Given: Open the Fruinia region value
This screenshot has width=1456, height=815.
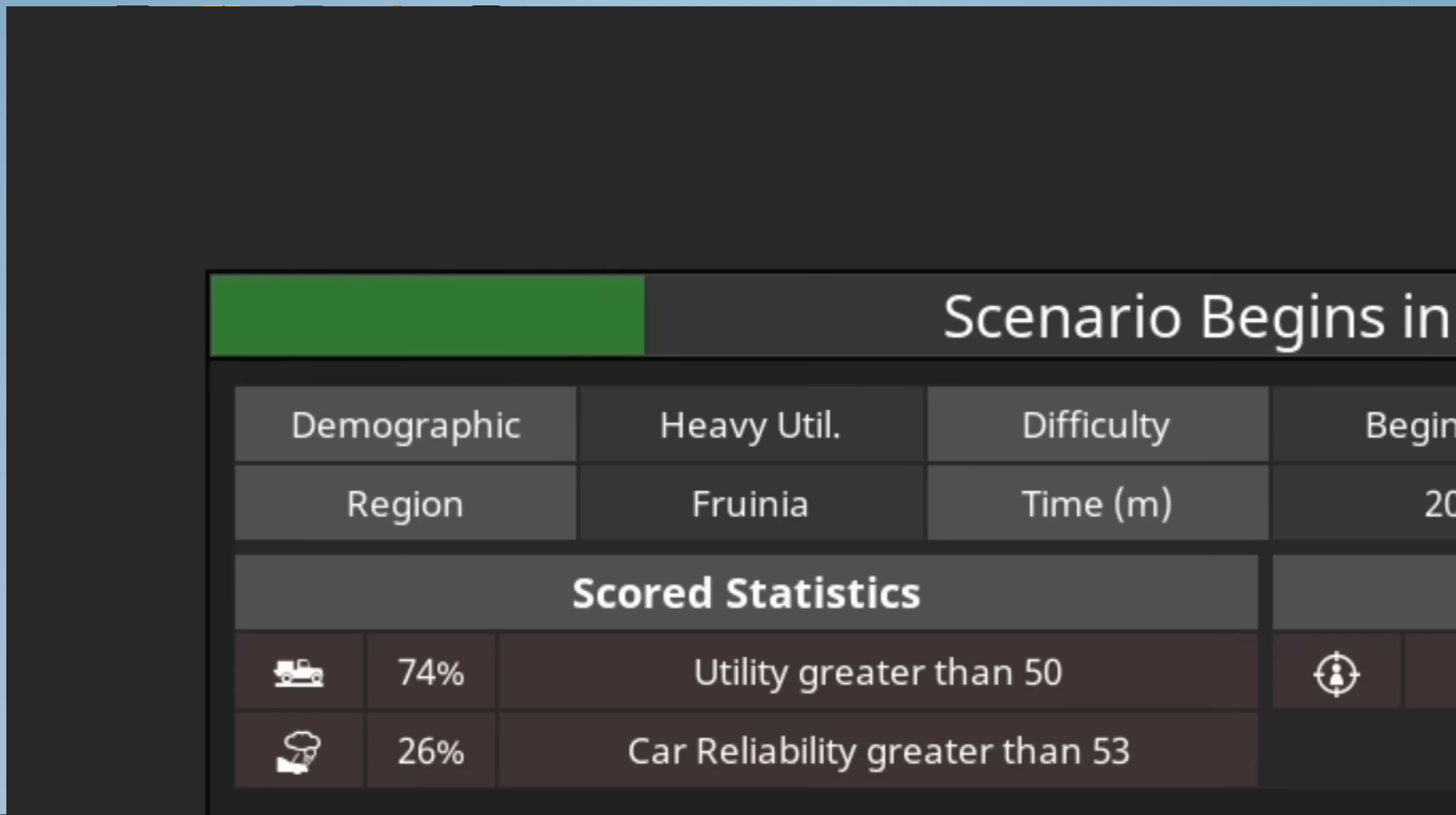Looking at the screenshot, I should 750,503.
